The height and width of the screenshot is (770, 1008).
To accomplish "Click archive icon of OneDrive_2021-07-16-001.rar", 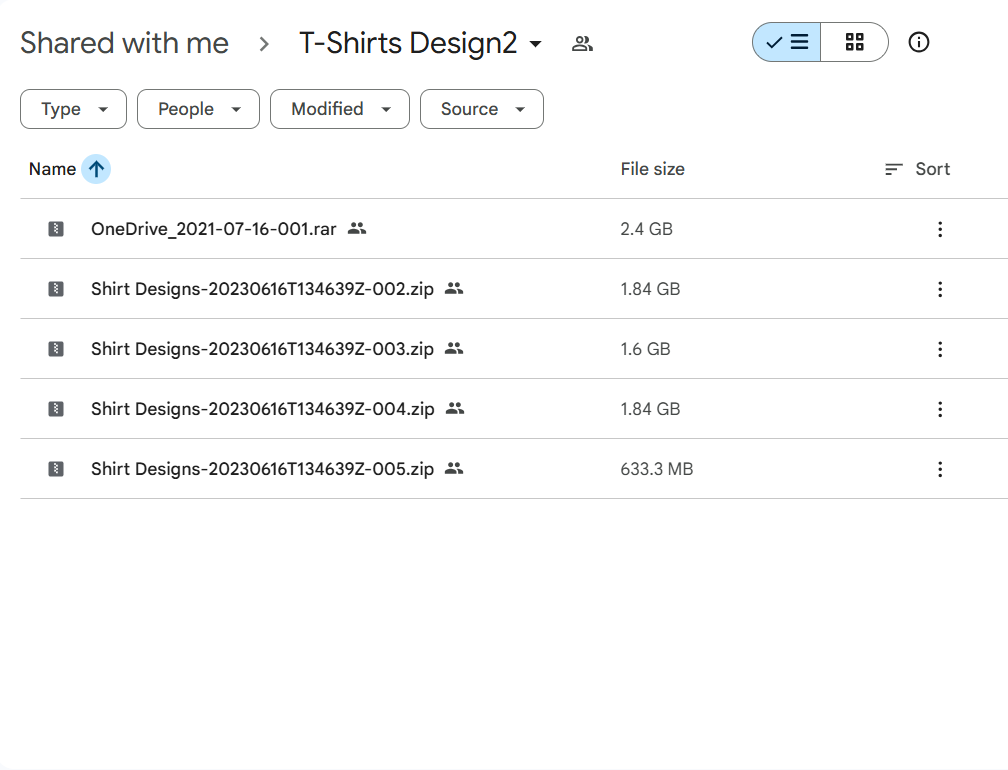I will [x=56, y=229].
